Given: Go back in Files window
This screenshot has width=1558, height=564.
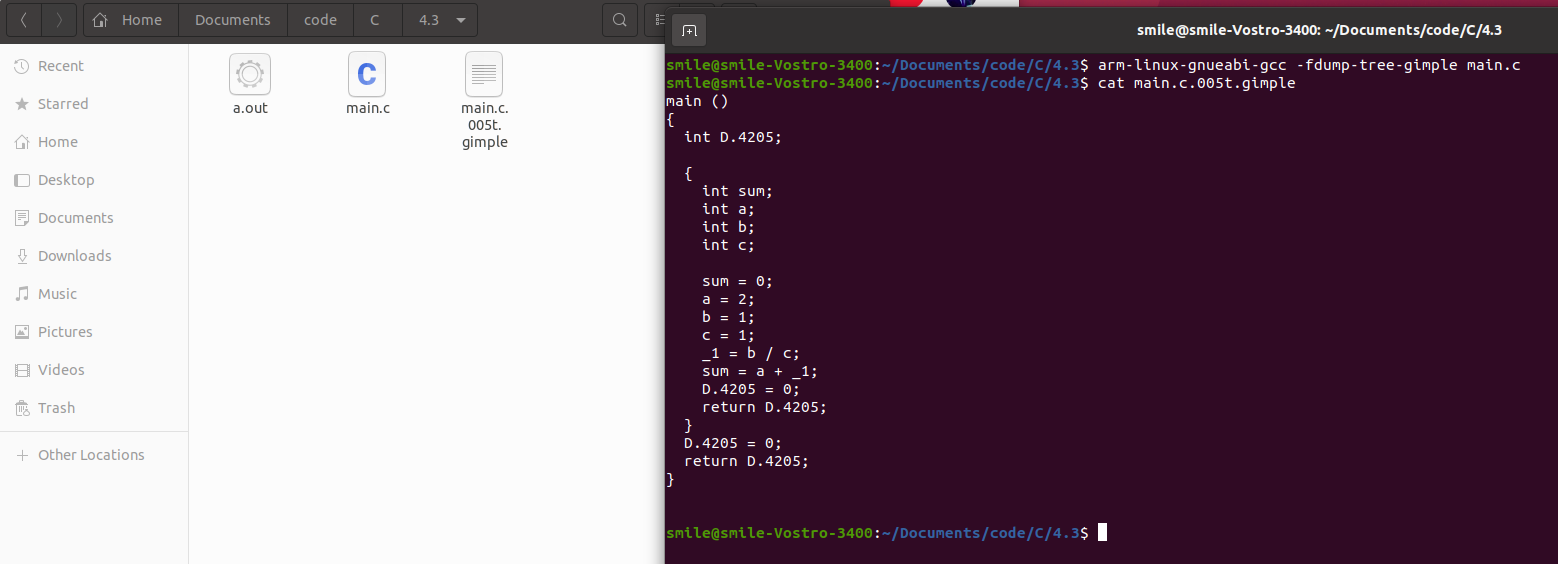Looking at the screenshot, I should click(x=23, y=20).
